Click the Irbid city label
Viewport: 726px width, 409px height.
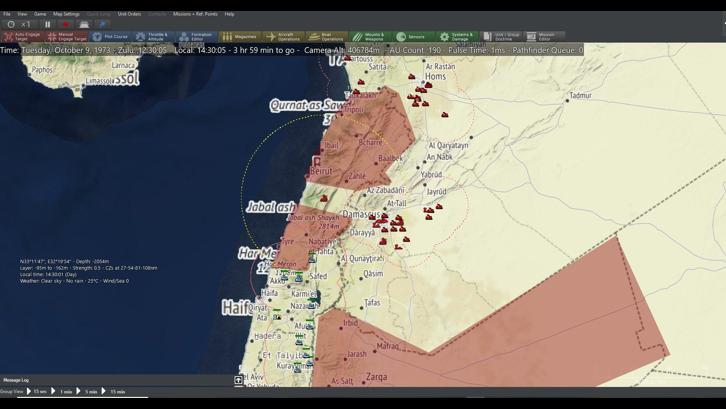(x=350, y=323)
